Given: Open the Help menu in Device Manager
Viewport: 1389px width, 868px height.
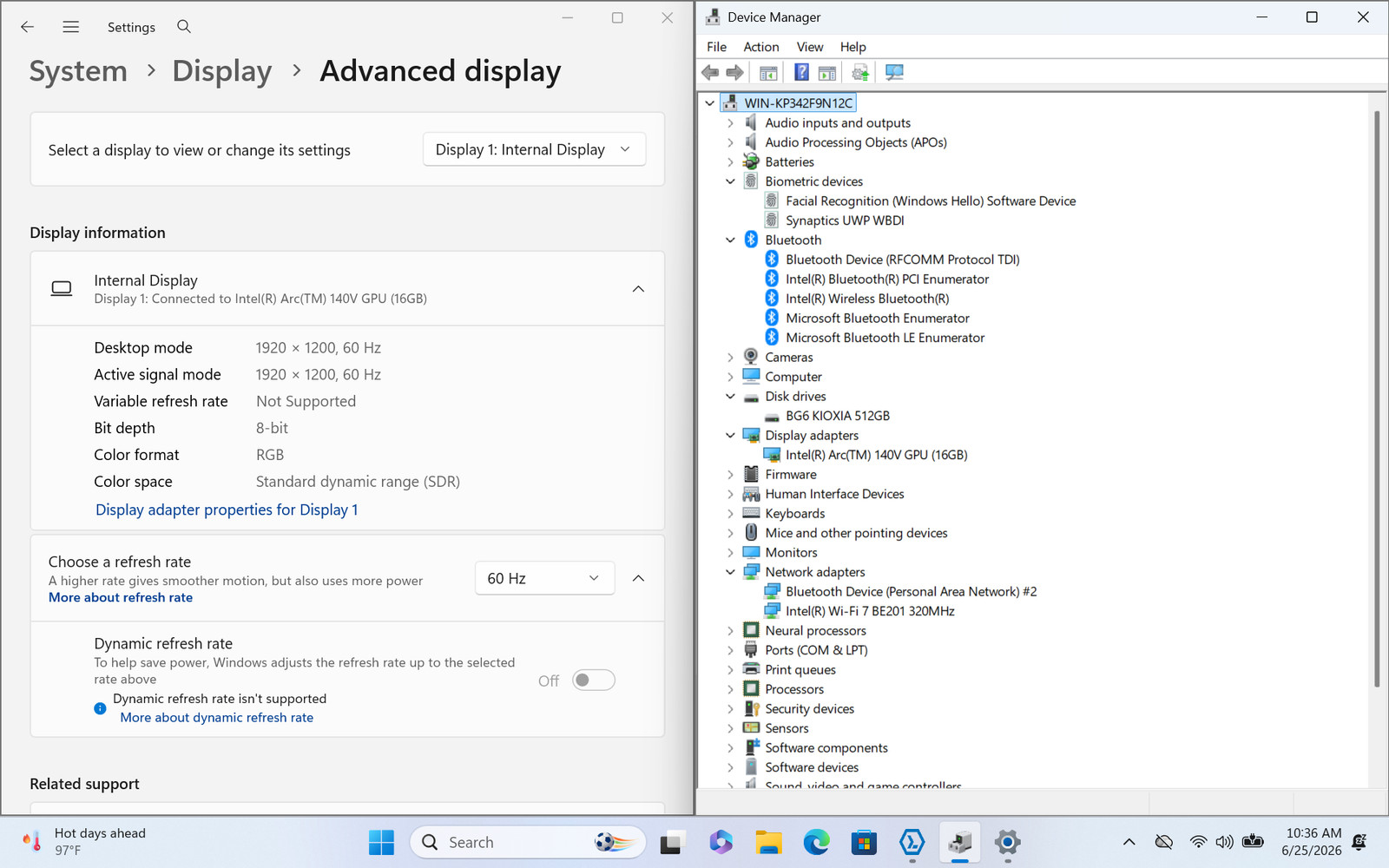Looking at the screenshot, I should coord(852,47).
